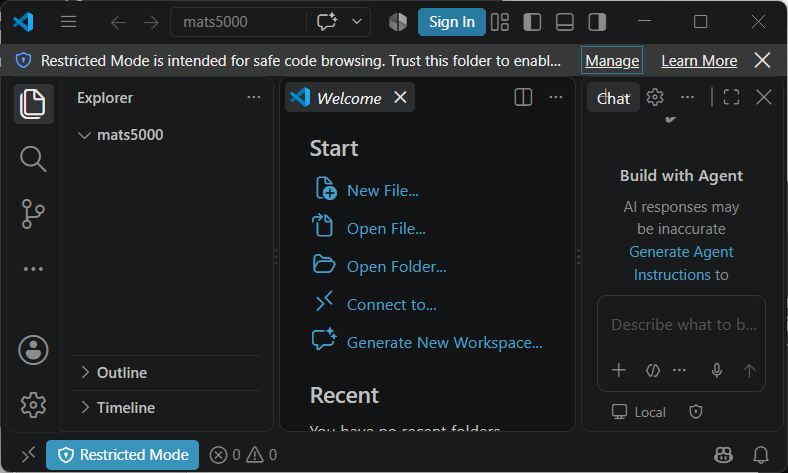The width and height of the screenshot is (788, 473).
Task: Focus the chat input Describe what to build
Action: pyautogui.click(x=683, y=325)
